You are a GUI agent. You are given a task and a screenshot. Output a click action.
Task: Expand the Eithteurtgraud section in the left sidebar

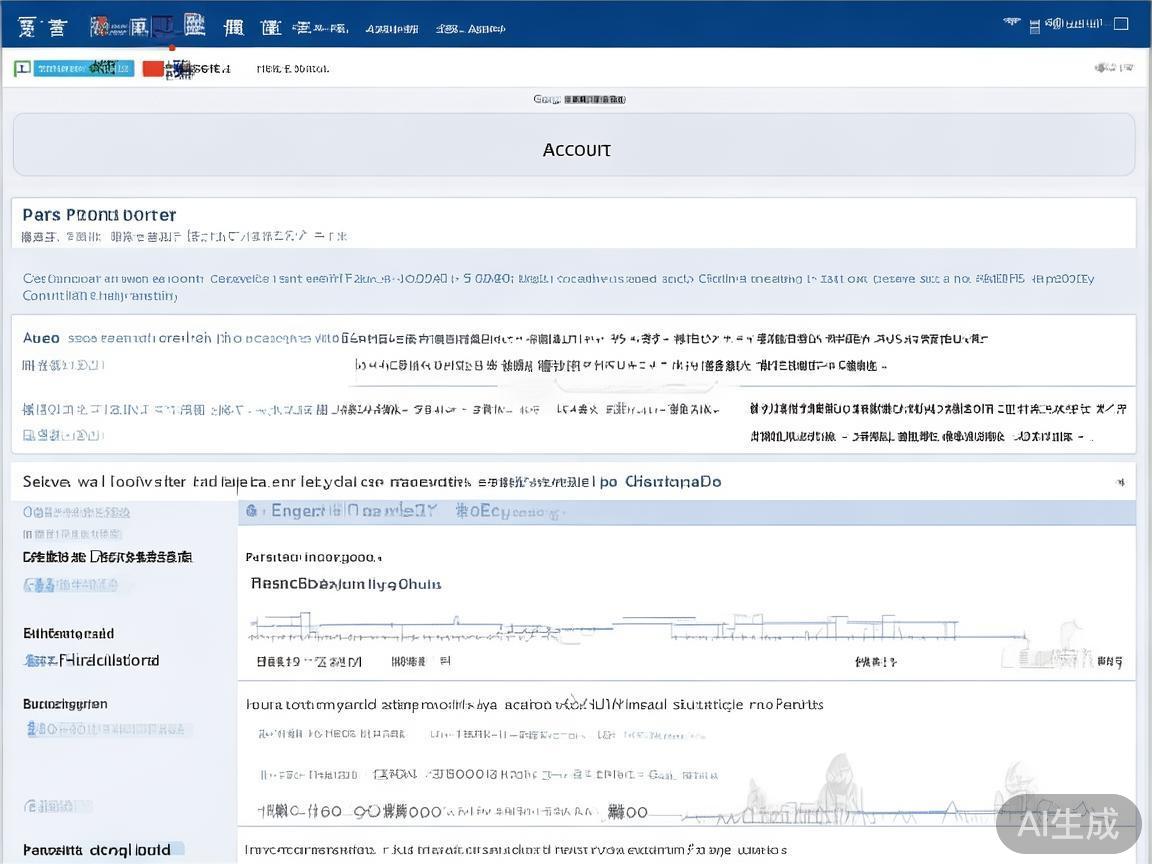coord(67,633)
